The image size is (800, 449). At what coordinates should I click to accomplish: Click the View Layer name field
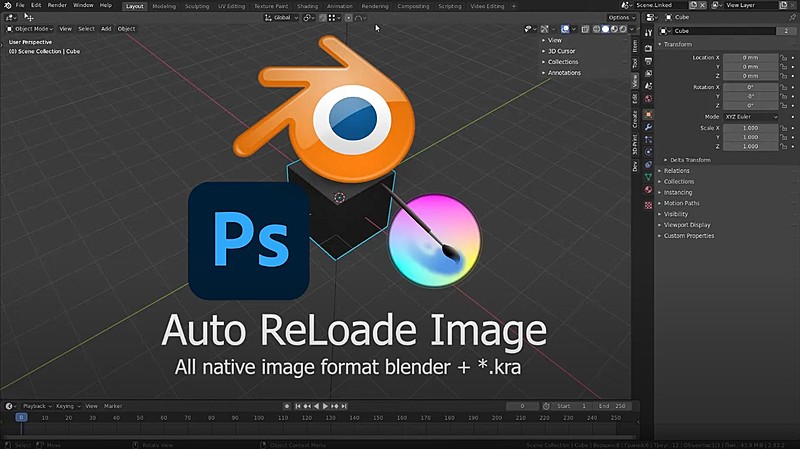(751, 5)
